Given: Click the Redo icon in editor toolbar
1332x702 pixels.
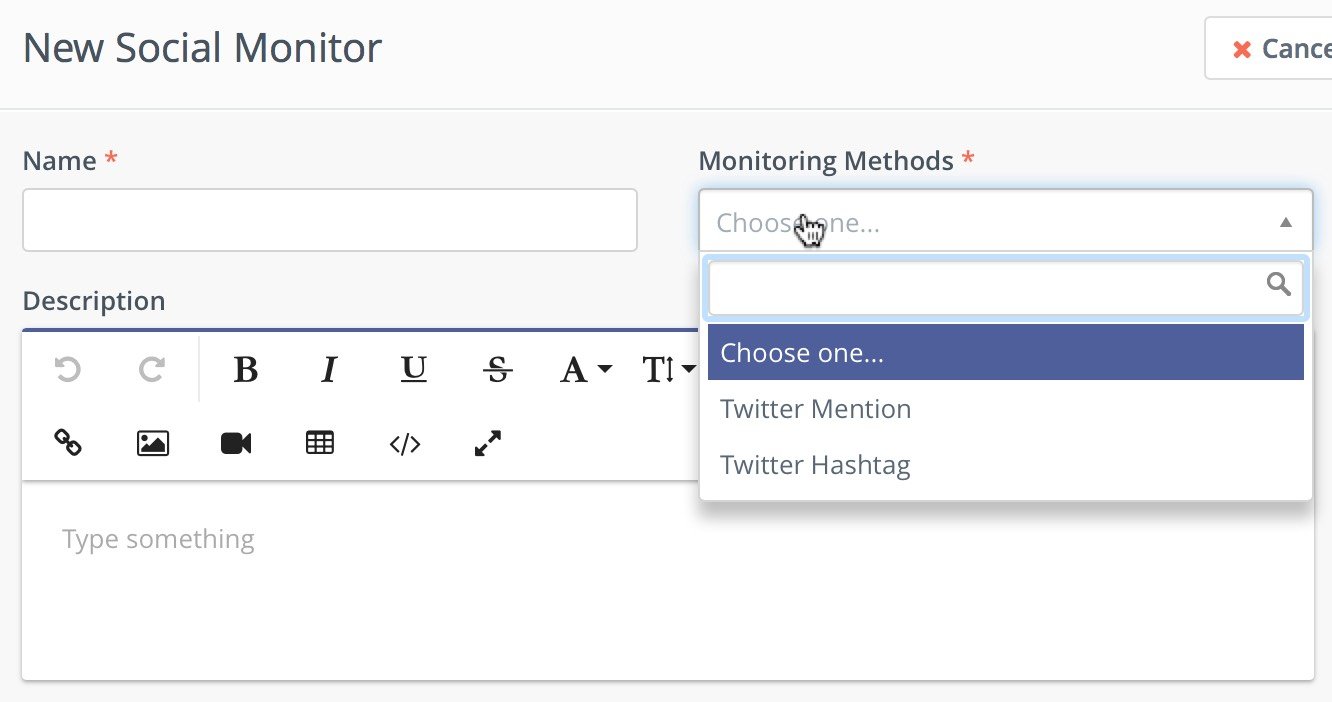Looking at the screenshot, I should point(152,371).
